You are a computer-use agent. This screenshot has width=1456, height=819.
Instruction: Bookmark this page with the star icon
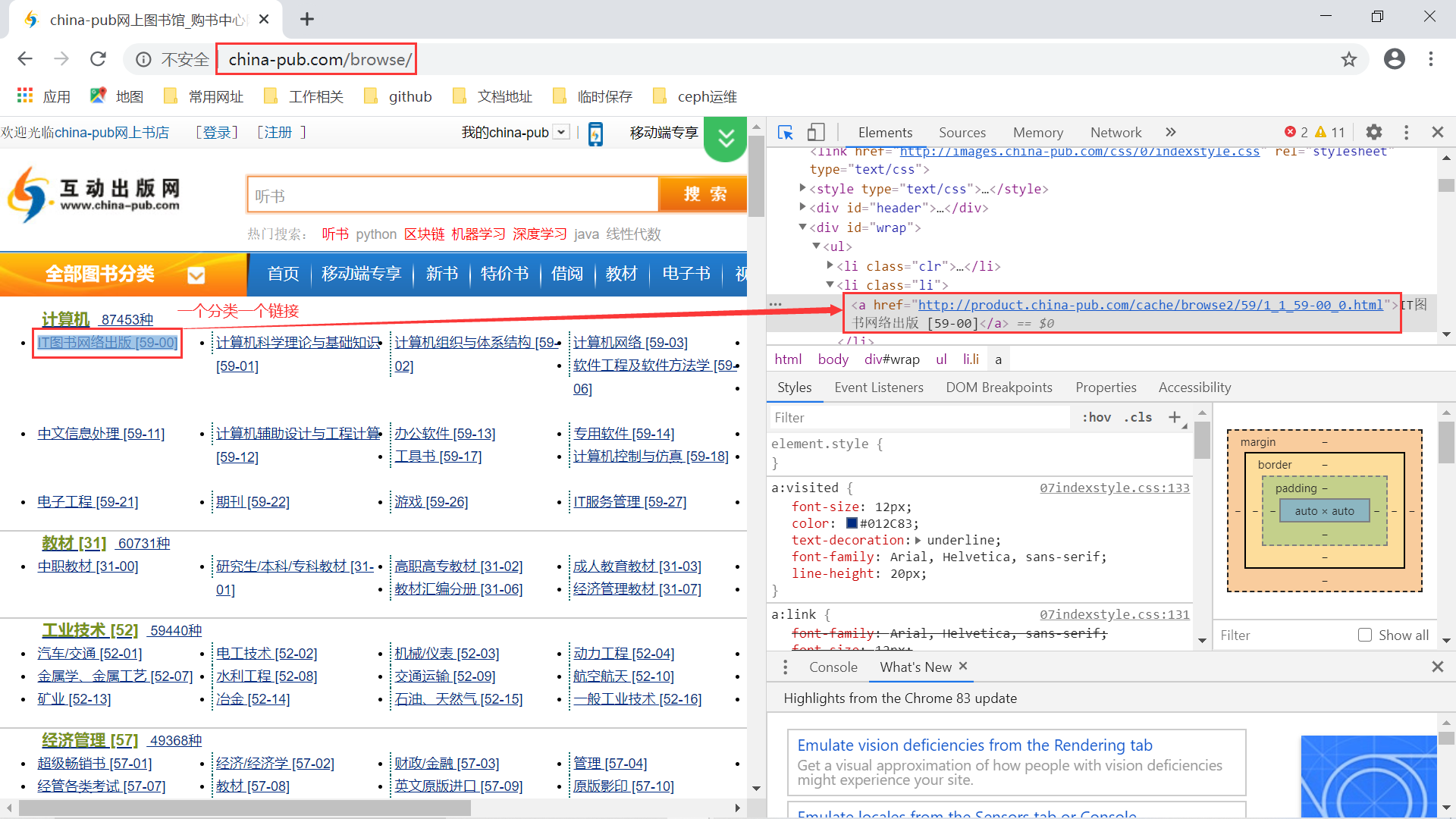tap(1348, 59)
